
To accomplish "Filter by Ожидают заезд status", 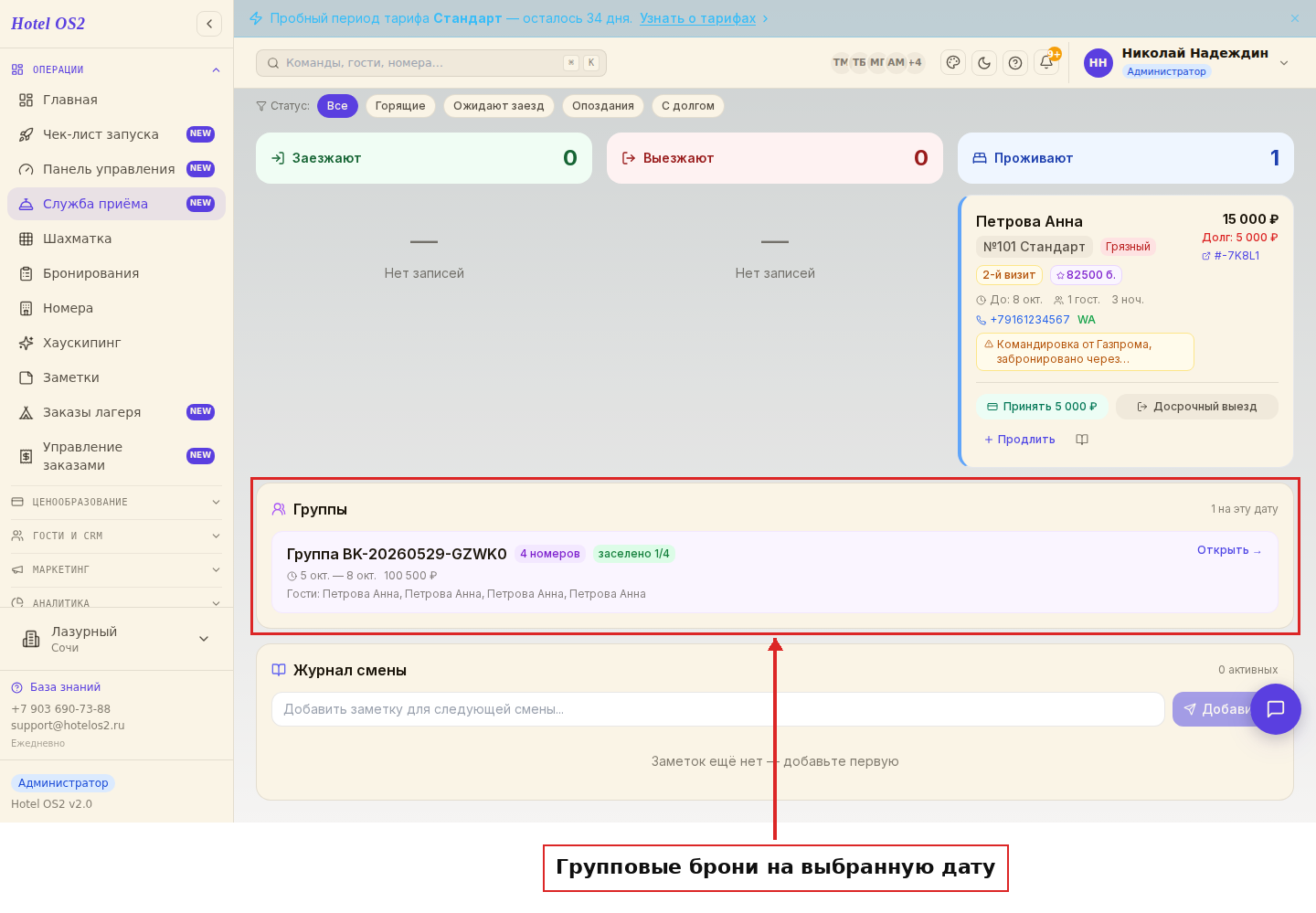I will point(499,106).
